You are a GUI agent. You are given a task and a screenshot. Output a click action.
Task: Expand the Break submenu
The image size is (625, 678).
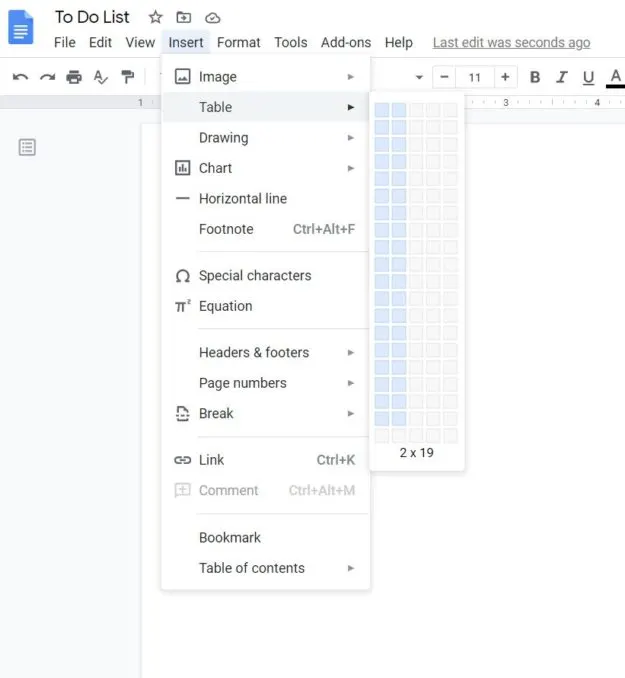(266, 413)
